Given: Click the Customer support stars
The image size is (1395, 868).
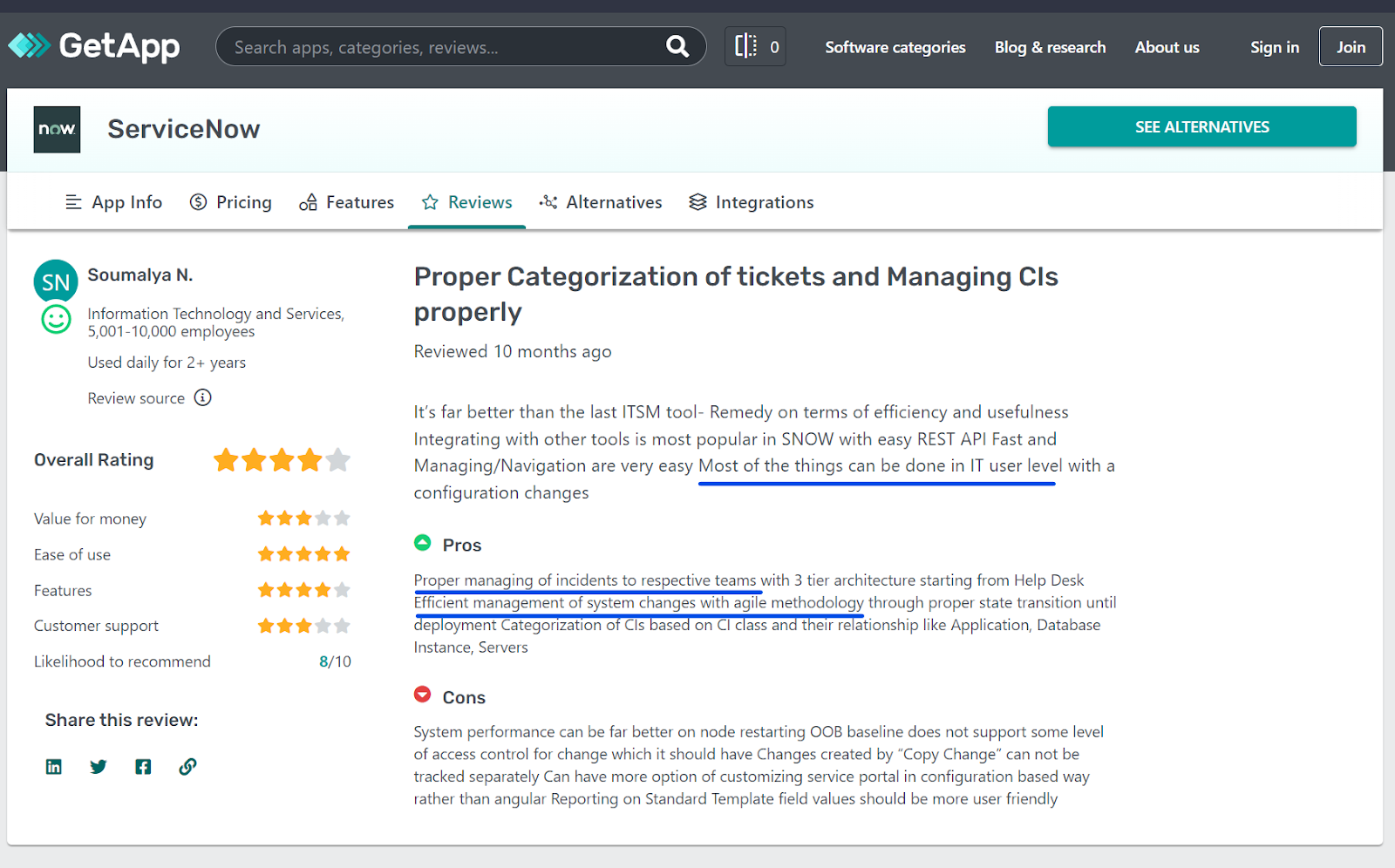Looking at the screenshot, I should pyautogui.click(x=303, y=626).
